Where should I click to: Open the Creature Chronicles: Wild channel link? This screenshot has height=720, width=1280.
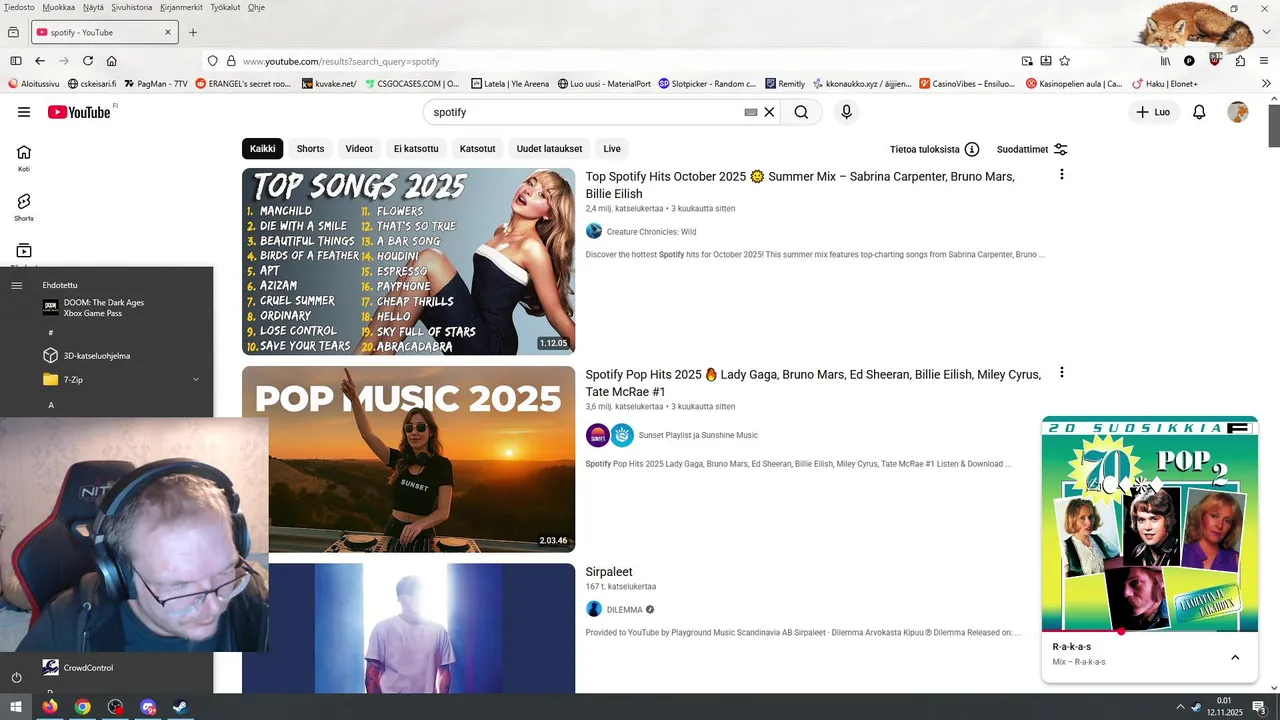point(651,231)
